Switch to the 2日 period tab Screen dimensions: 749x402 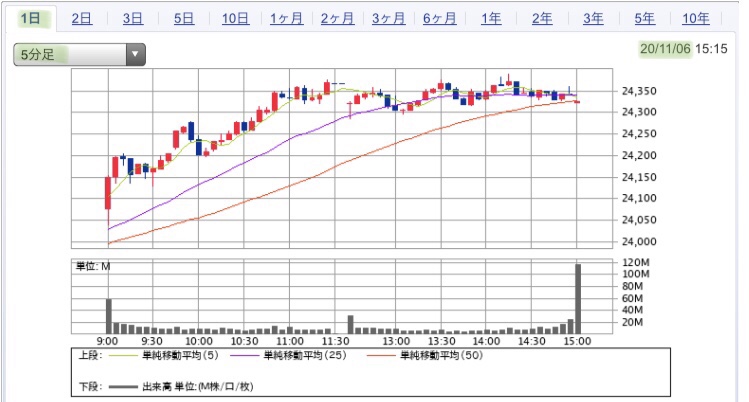coord(82,19)
